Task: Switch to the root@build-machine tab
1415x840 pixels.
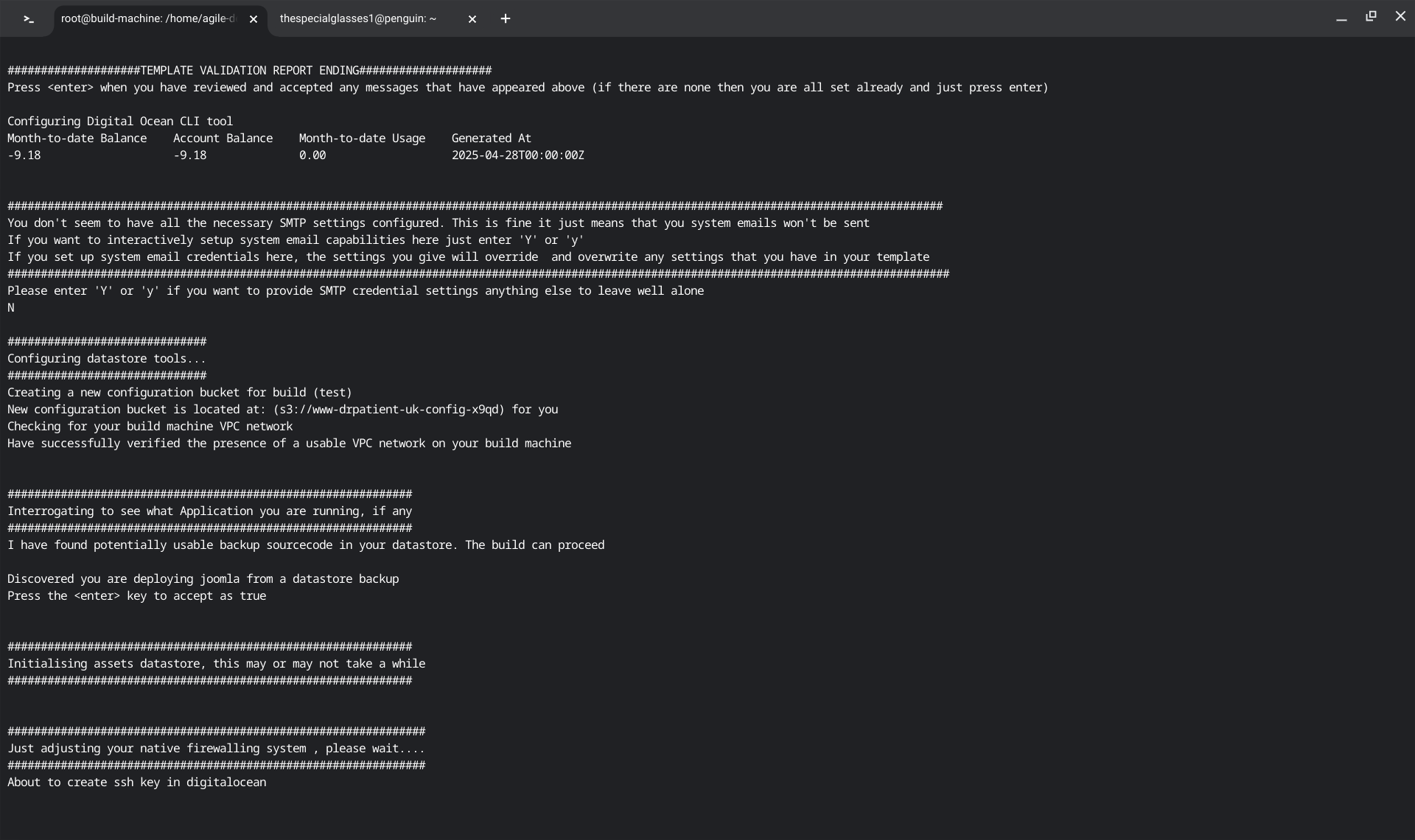Action: pyautogui.click(x=147, y=19)
